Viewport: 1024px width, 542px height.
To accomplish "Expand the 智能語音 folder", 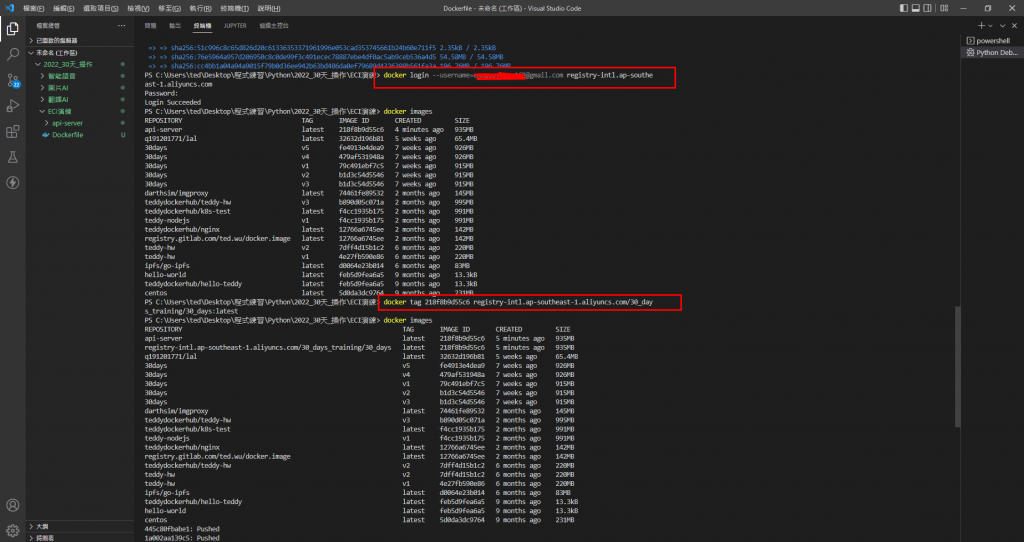I will click(81, 76).
